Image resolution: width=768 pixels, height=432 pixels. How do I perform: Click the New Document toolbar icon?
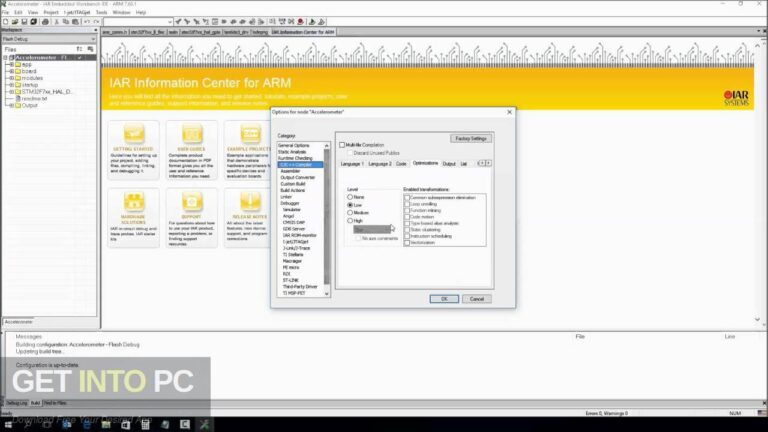pyautogui.click(x=5, y=22)
